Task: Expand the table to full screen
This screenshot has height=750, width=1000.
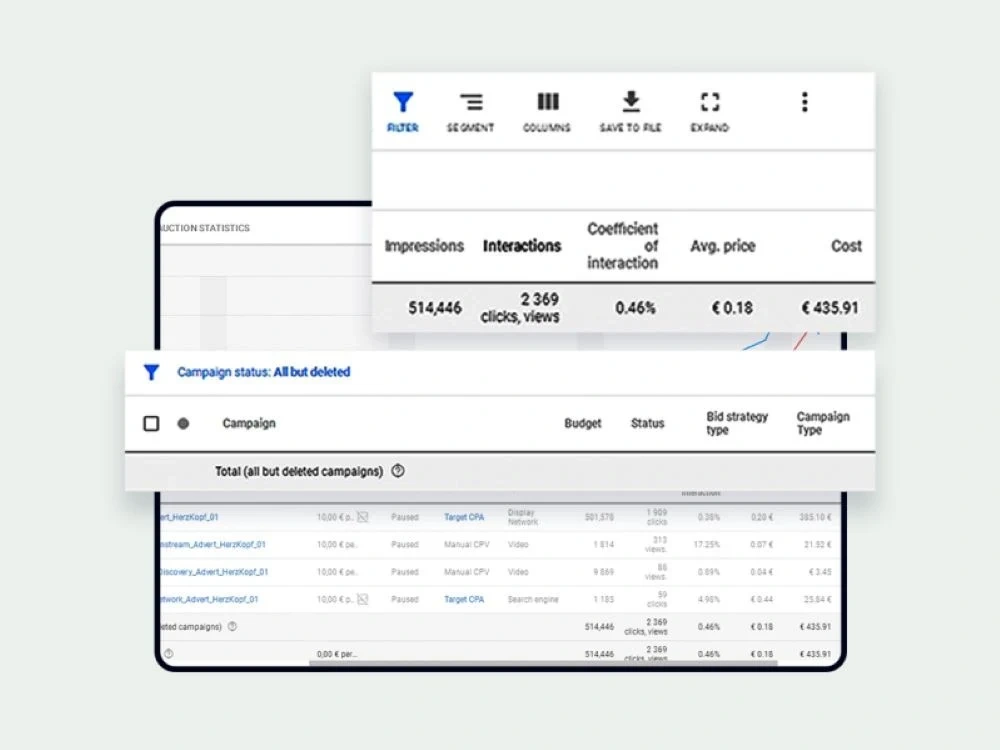Action: point(710,111)
